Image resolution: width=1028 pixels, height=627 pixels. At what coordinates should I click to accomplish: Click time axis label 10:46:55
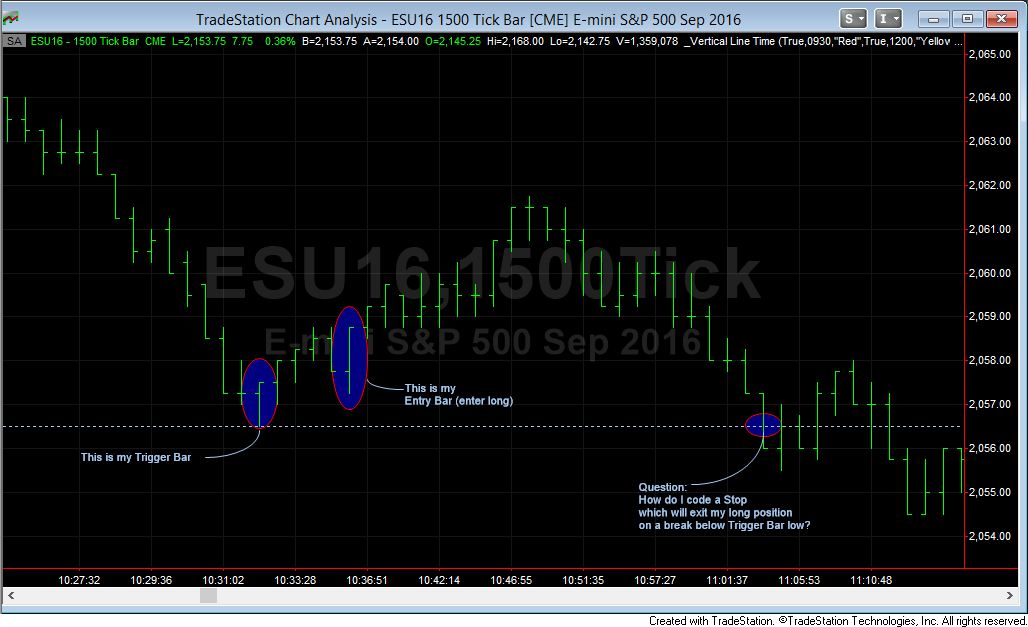click(511, 580)
